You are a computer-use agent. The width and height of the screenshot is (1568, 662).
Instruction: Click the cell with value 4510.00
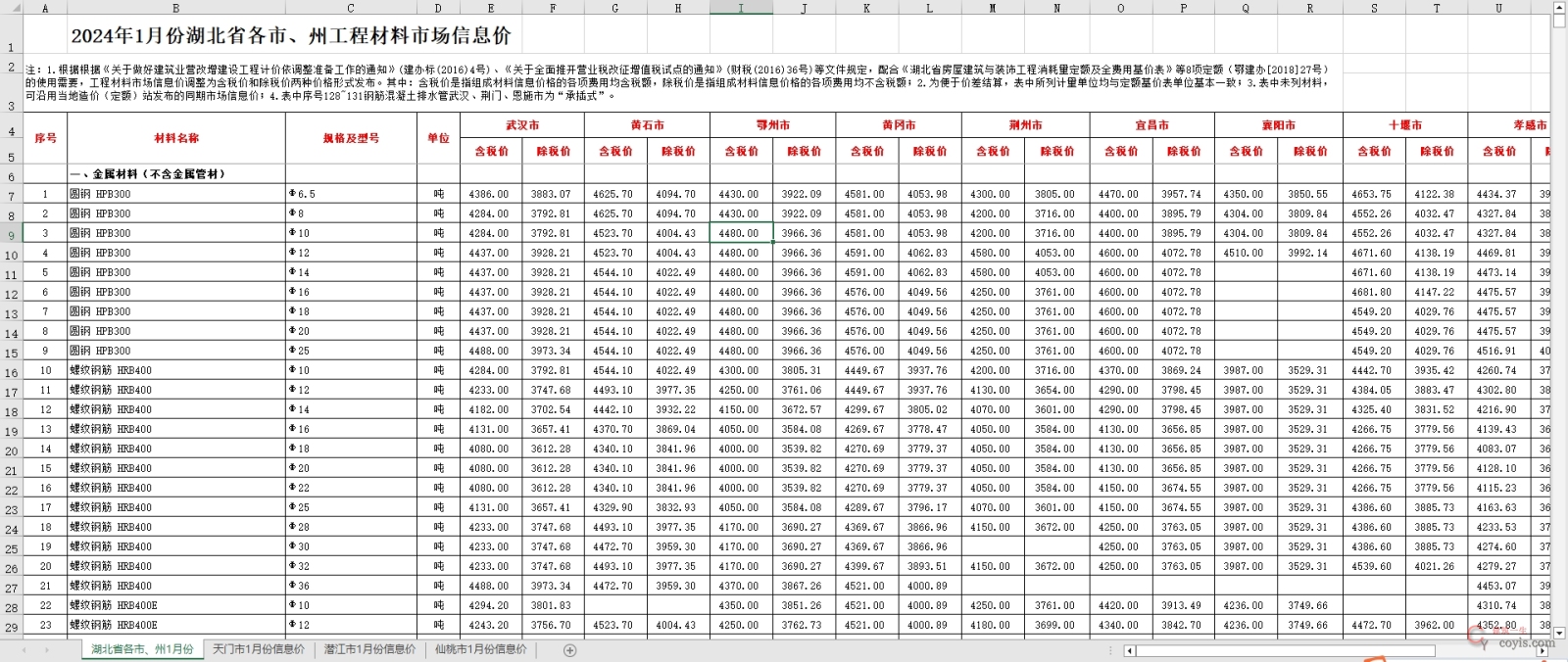point(1246,253)
